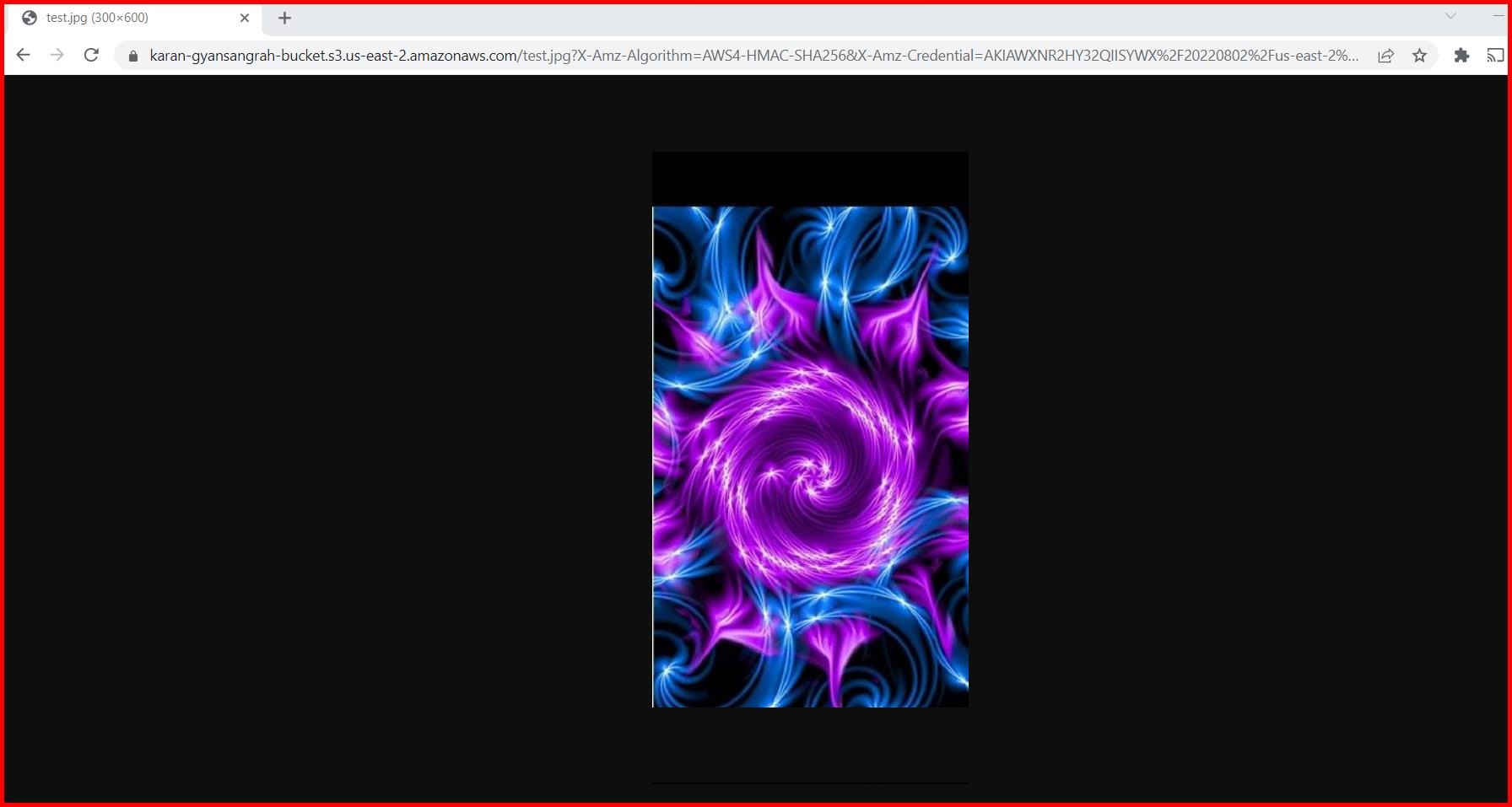This screenshot has width=1512, height=807.
Task: Share the current page
Action: 1385,56
